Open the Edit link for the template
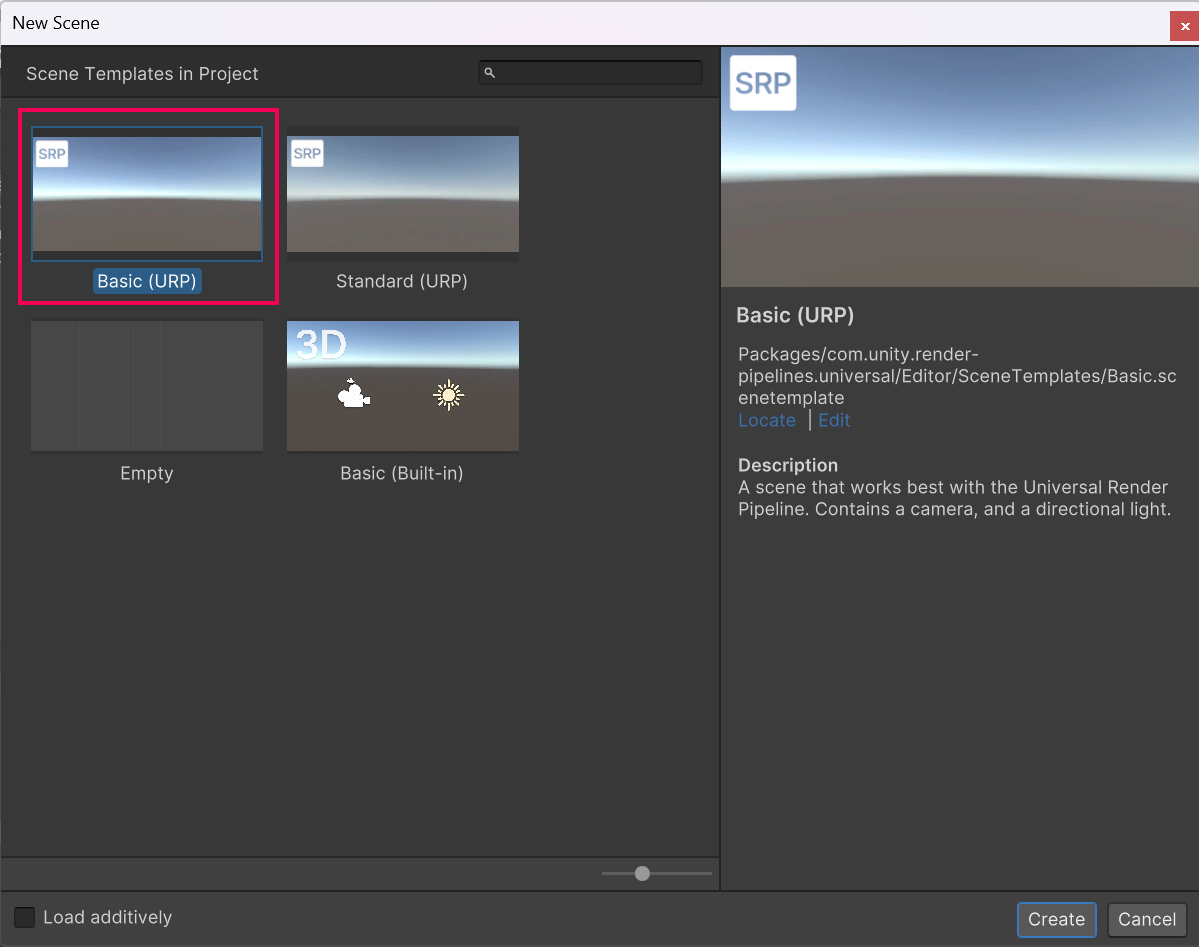This screenshot has height=947, width=1199. coord(834,420)
